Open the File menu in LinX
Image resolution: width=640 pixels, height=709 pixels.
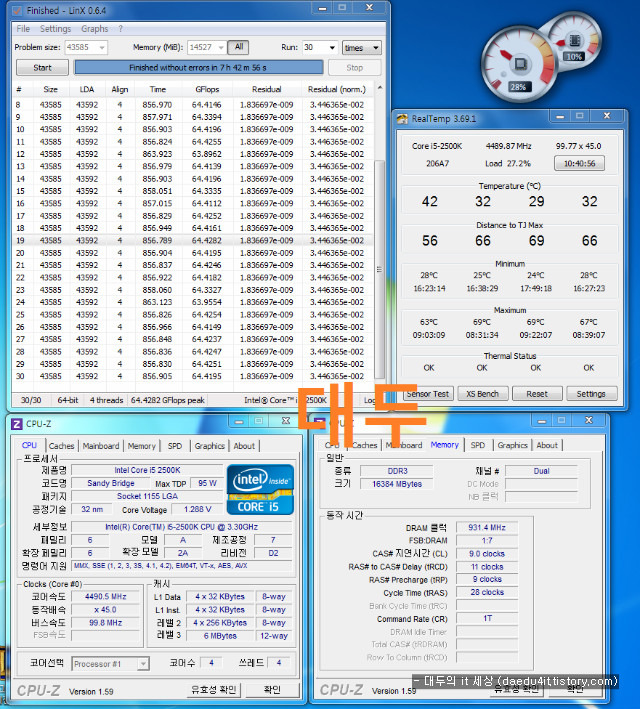23,28
